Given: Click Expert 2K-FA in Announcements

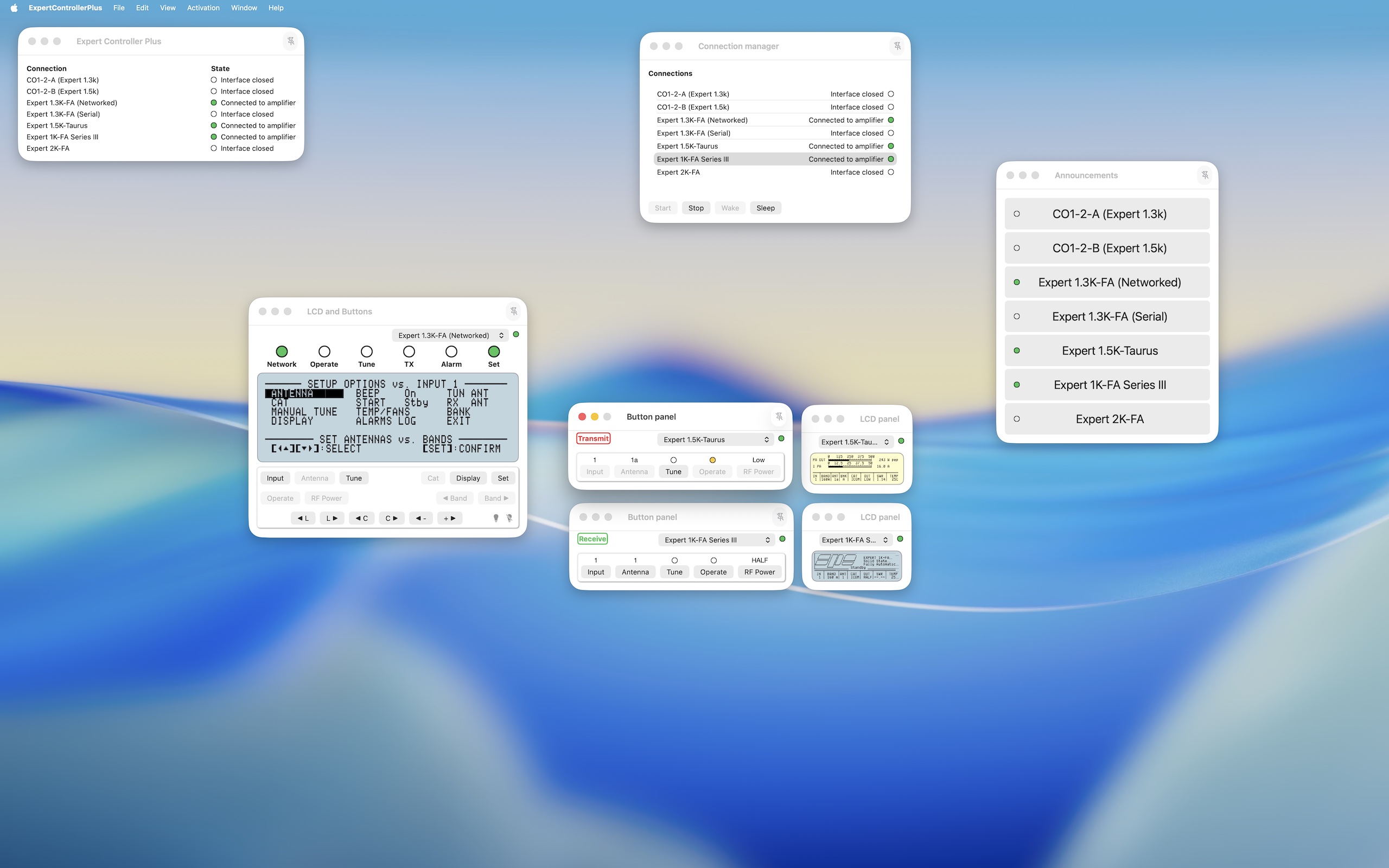Looking at the screenshot, I should click(1107, 419).
